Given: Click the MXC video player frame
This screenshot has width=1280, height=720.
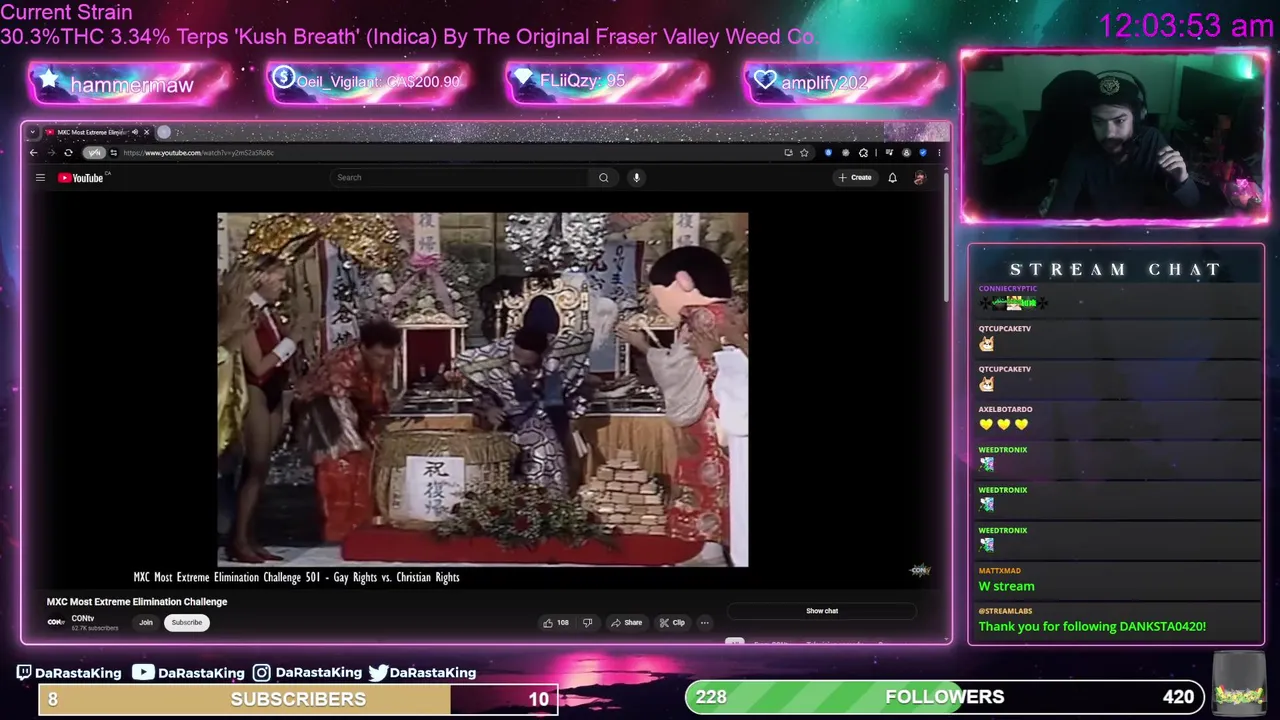Looking at the screenshot, I should [483, 390].
